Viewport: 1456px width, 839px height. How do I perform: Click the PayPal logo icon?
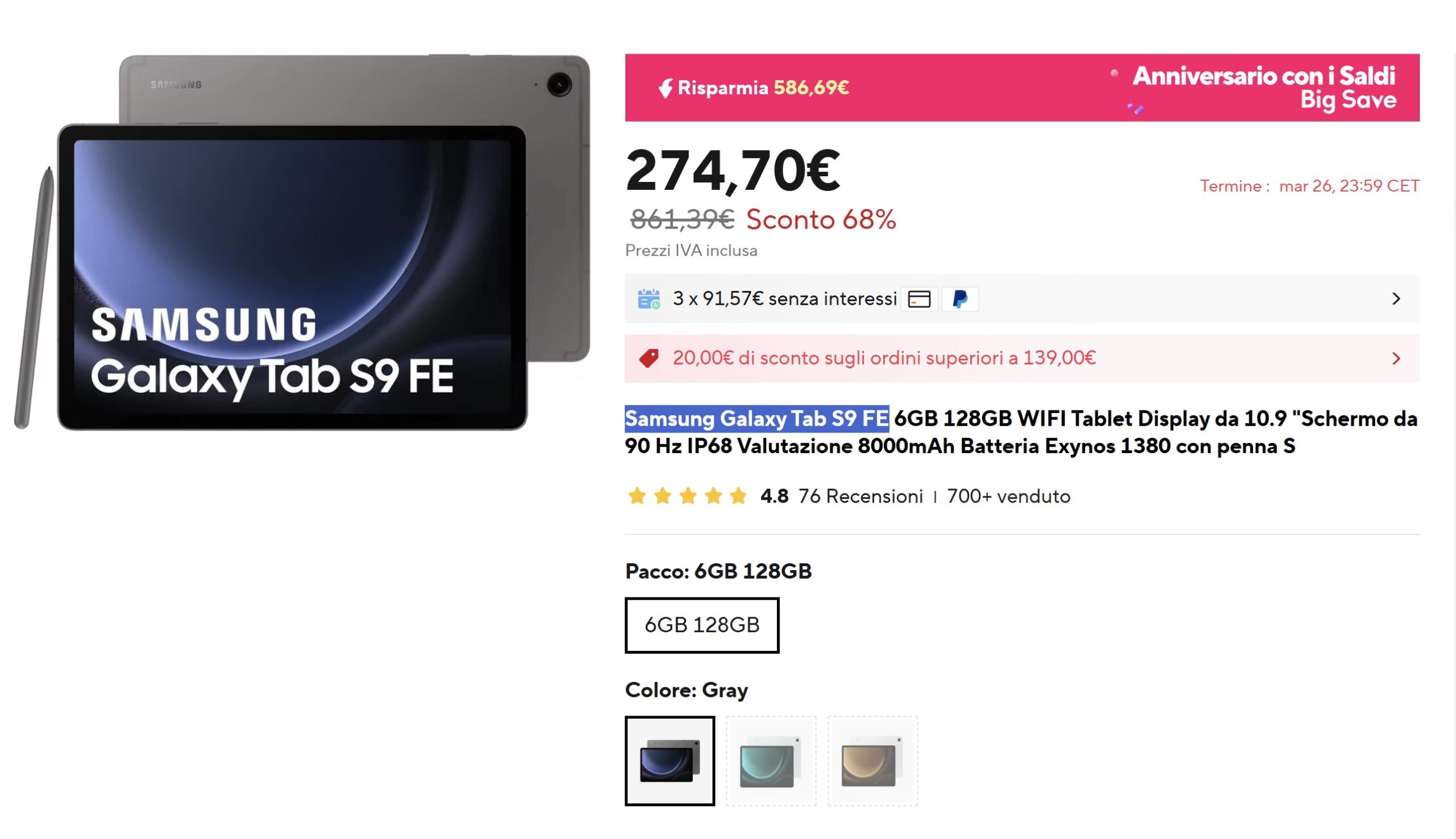tap(959, 299)
